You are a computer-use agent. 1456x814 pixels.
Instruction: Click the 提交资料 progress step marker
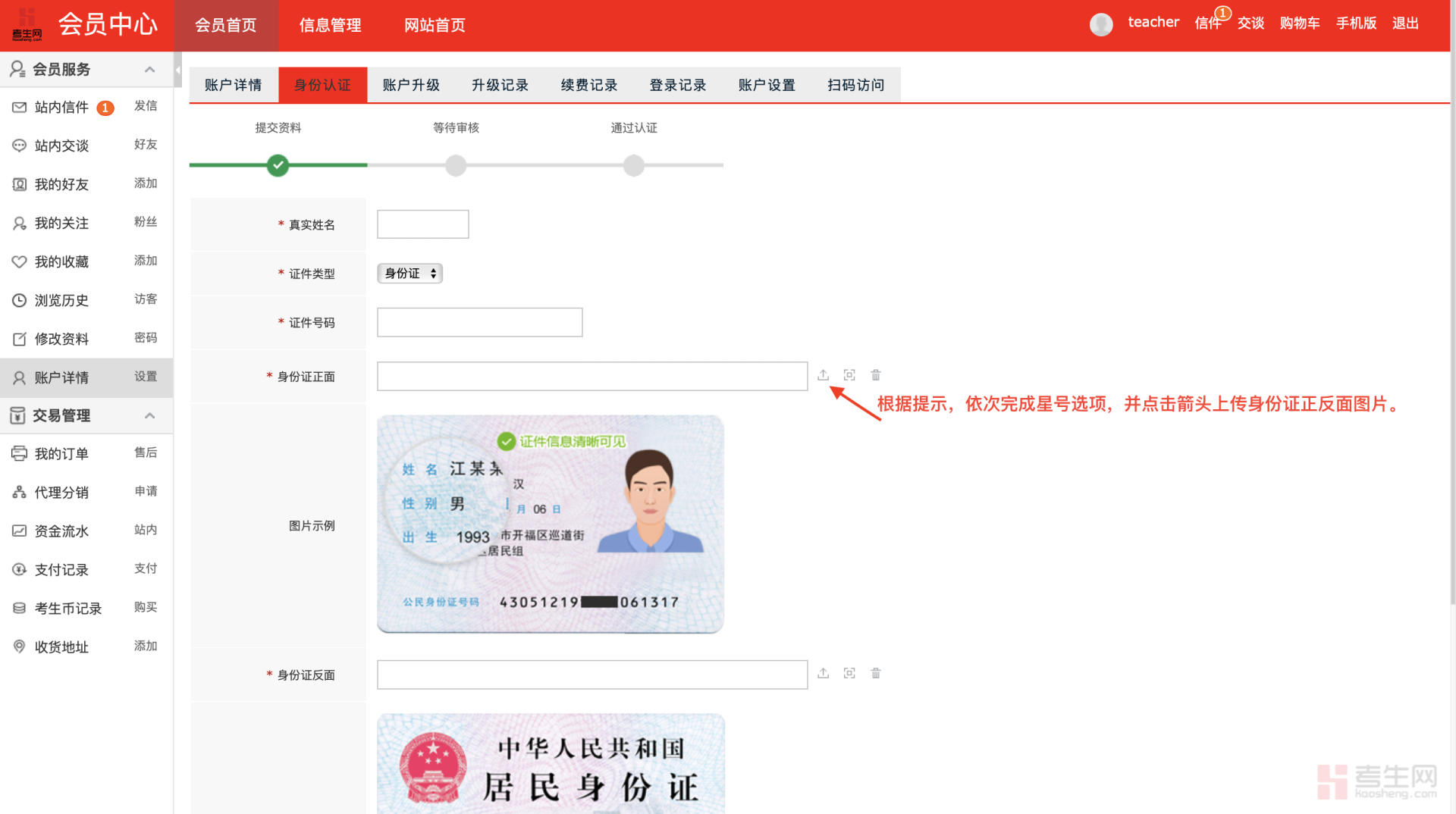click(x=278, y=165)
